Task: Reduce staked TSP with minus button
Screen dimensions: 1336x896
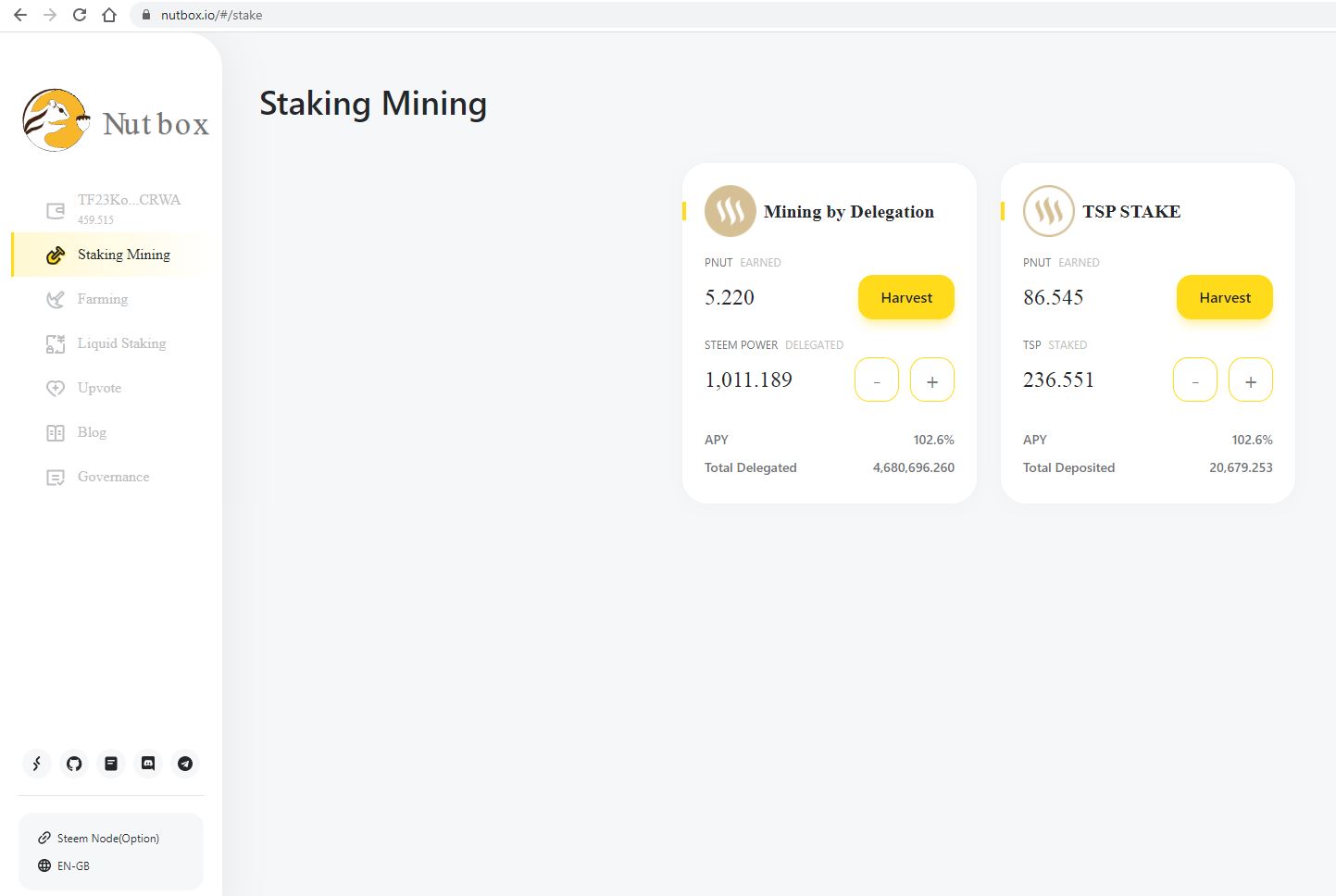Action: coord(1195,380)
